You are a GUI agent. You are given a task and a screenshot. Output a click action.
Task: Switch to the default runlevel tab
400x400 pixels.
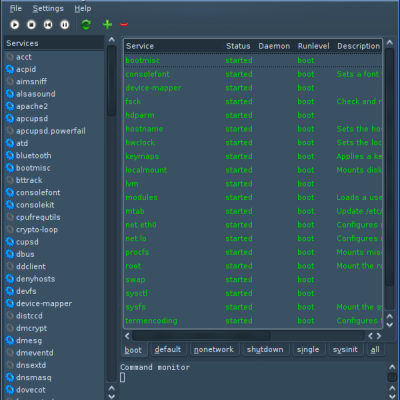168,350
